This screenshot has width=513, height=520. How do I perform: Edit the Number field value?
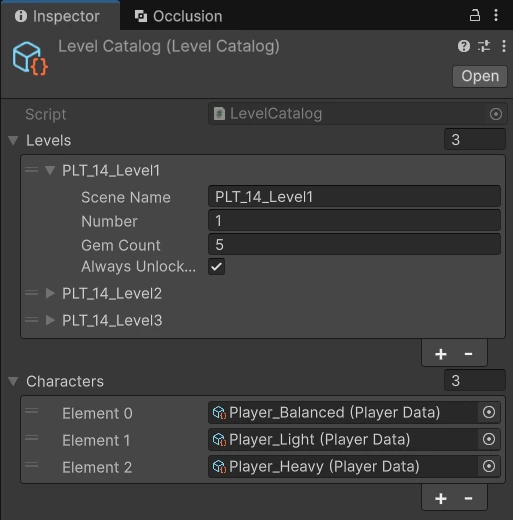coord(354,221)
